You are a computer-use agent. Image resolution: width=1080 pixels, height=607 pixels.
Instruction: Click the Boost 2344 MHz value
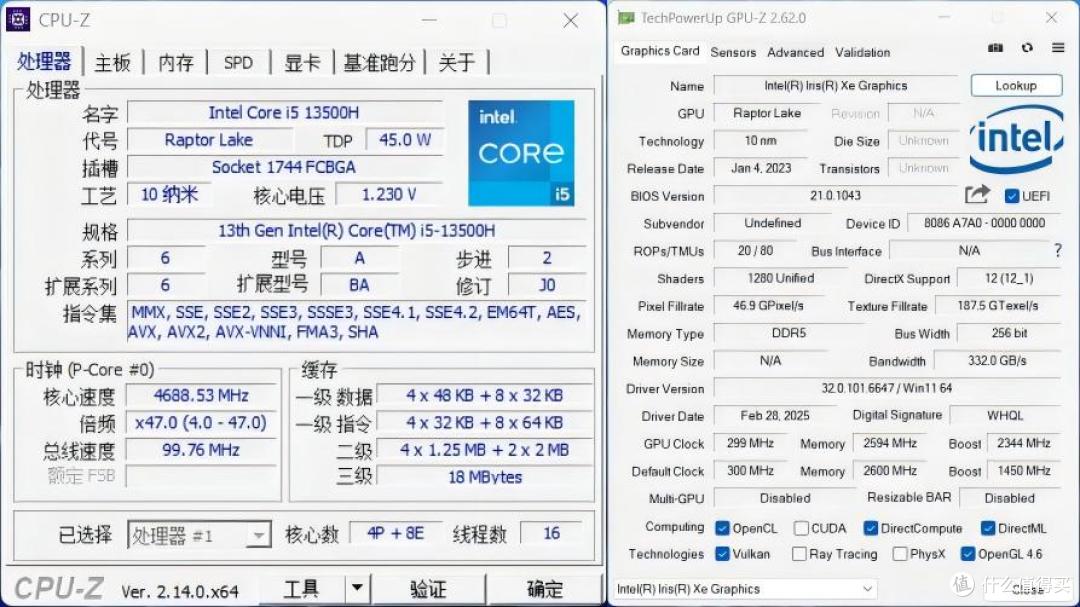(1024, 443)
